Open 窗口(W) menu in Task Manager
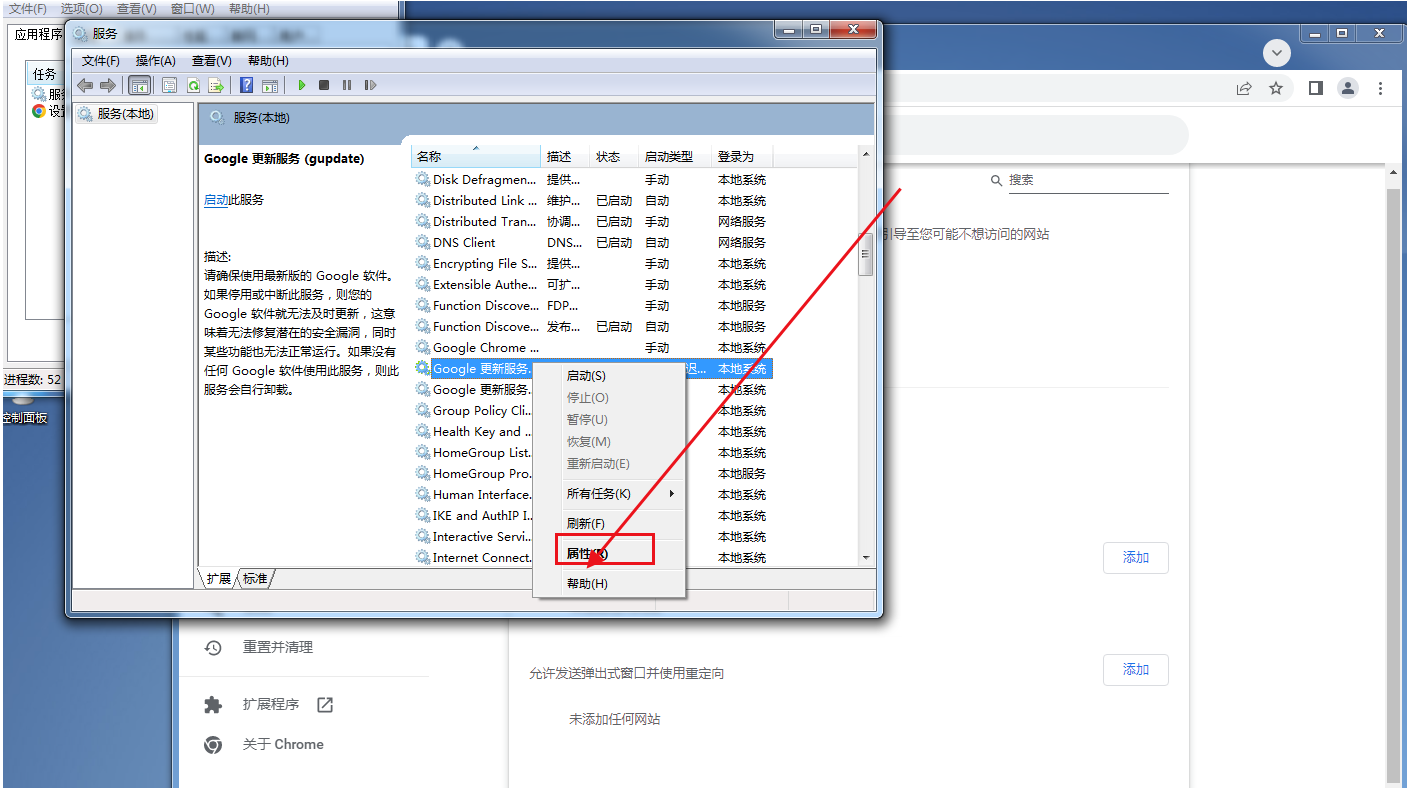1407x788 pixels. pyautogui.click(x=192, y=9)
